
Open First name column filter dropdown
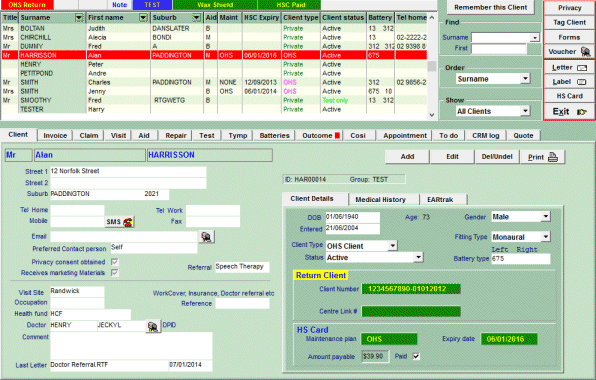tap(143, 18)
